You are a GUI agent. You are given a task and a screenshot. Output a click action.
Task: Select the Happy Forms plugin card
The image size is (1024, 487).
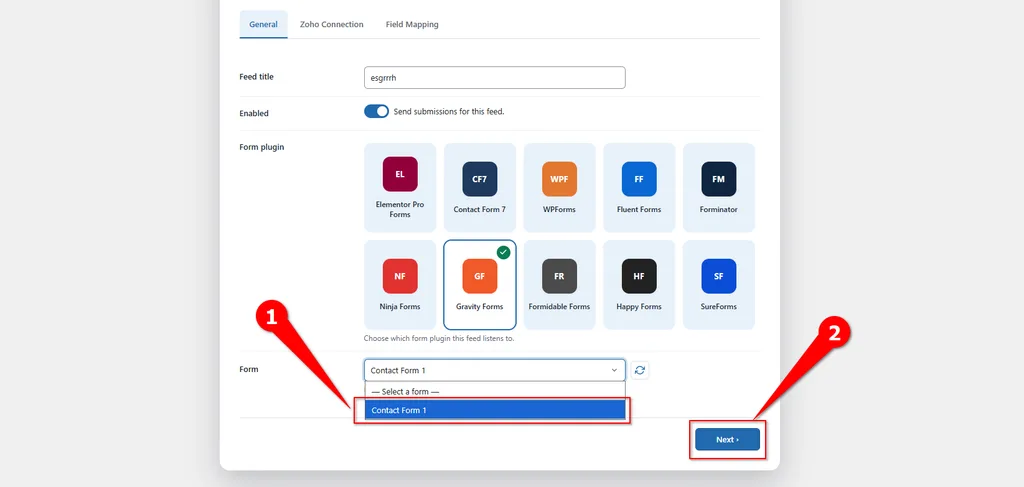(639, 285)
